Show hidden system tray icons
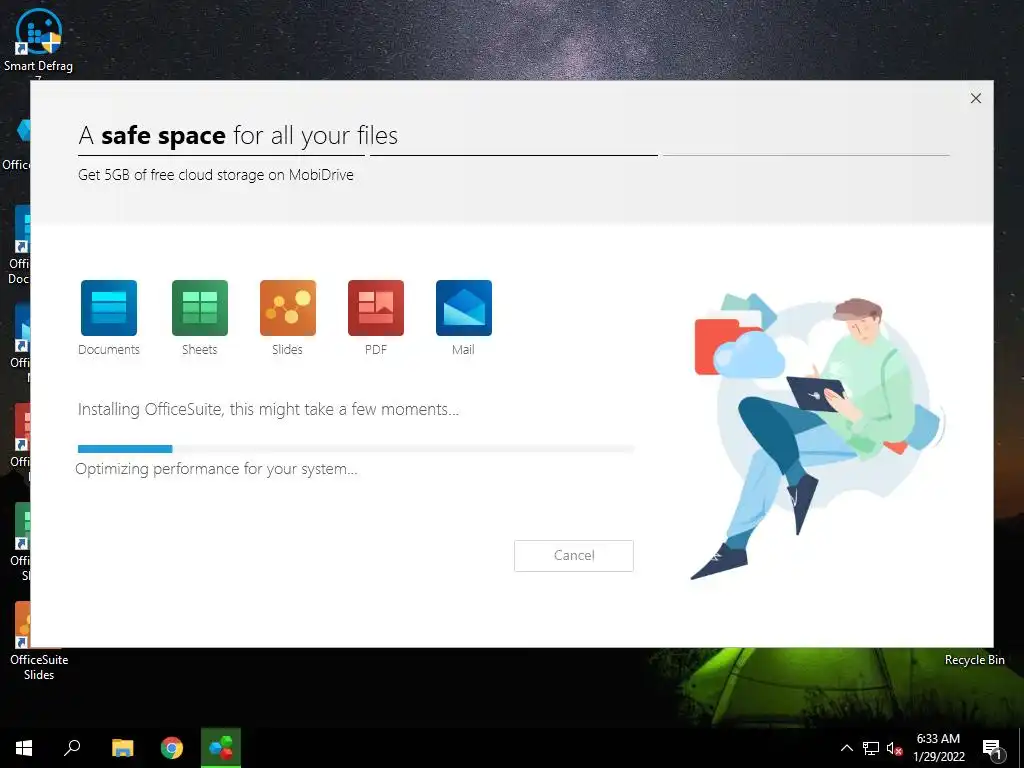 pos(846,748)
